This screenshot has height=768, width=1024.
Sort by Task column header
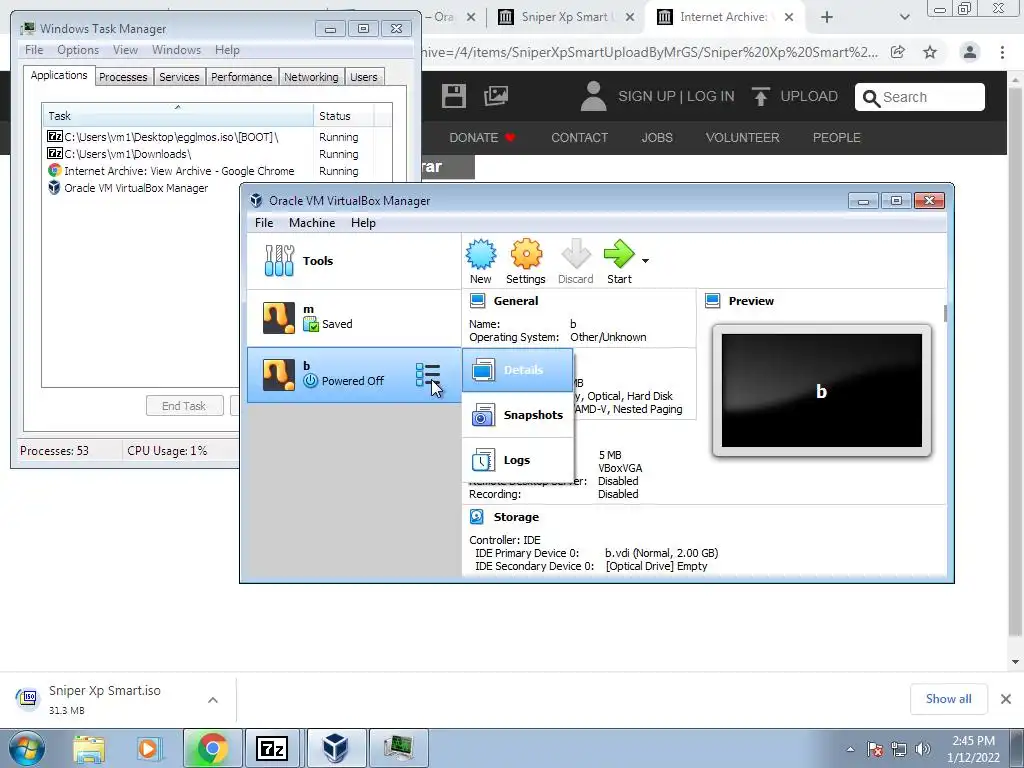click(x=178, y=116)
